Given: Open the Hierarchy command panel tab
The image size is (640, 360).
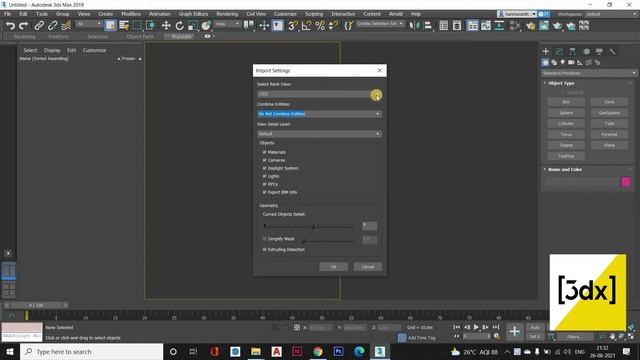Looking at the screenshot, I should click(572, 51).
